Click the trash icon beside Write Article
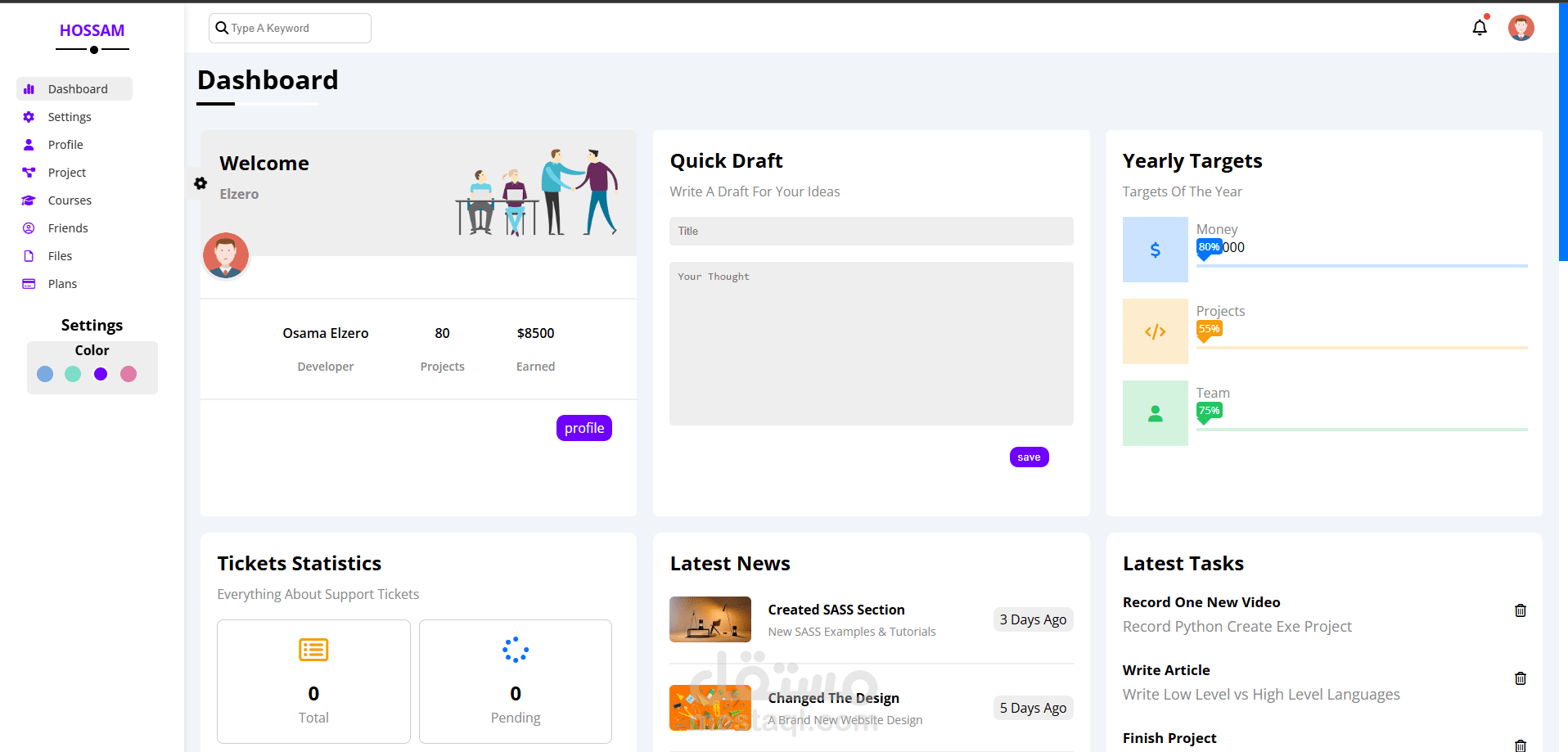1568x752 pixels. pos(1520,678)
